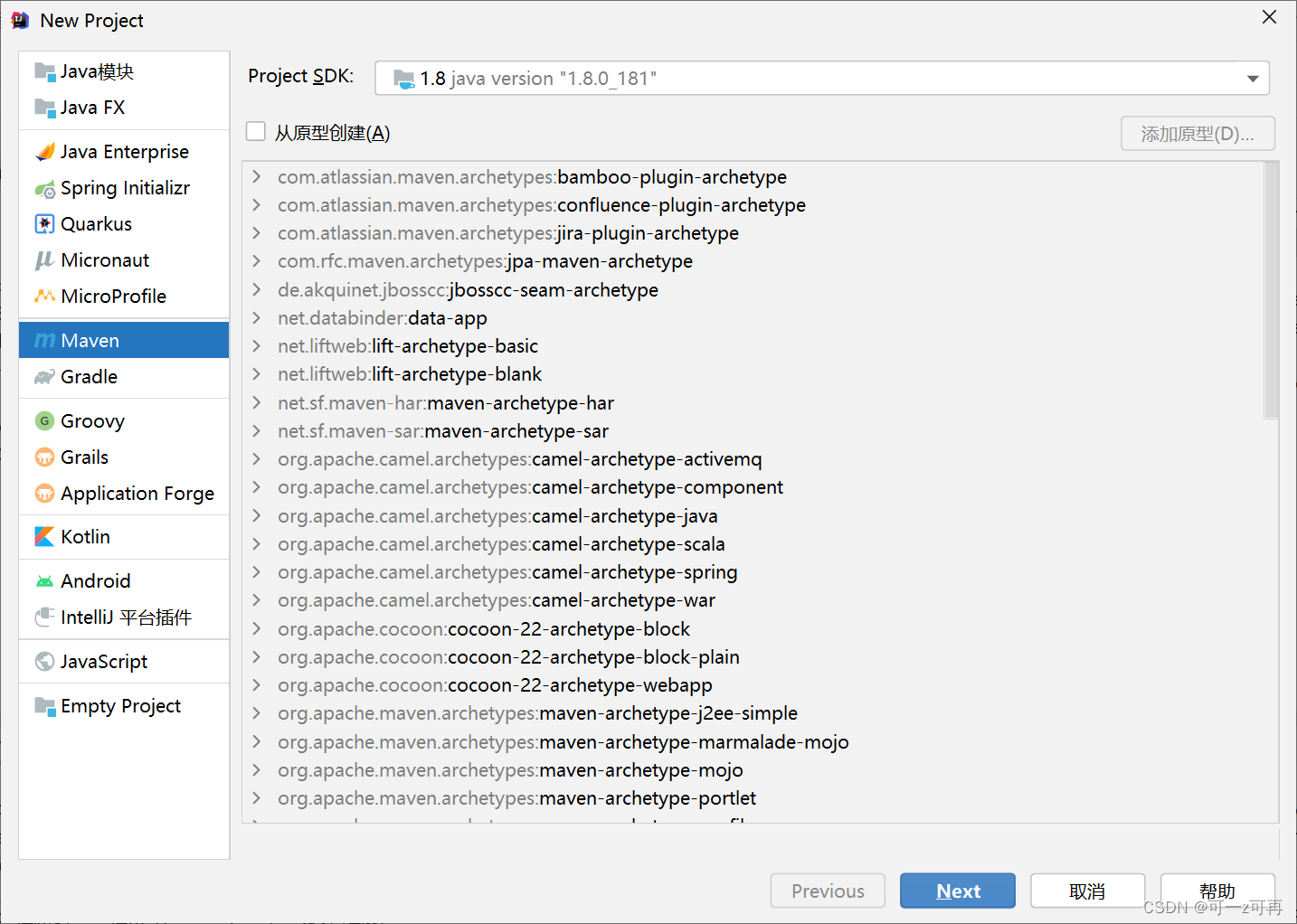This screenshot has width=1297, height=924.
Task: Click the Quarkus logo icon
Action: (x=44, y=224)
